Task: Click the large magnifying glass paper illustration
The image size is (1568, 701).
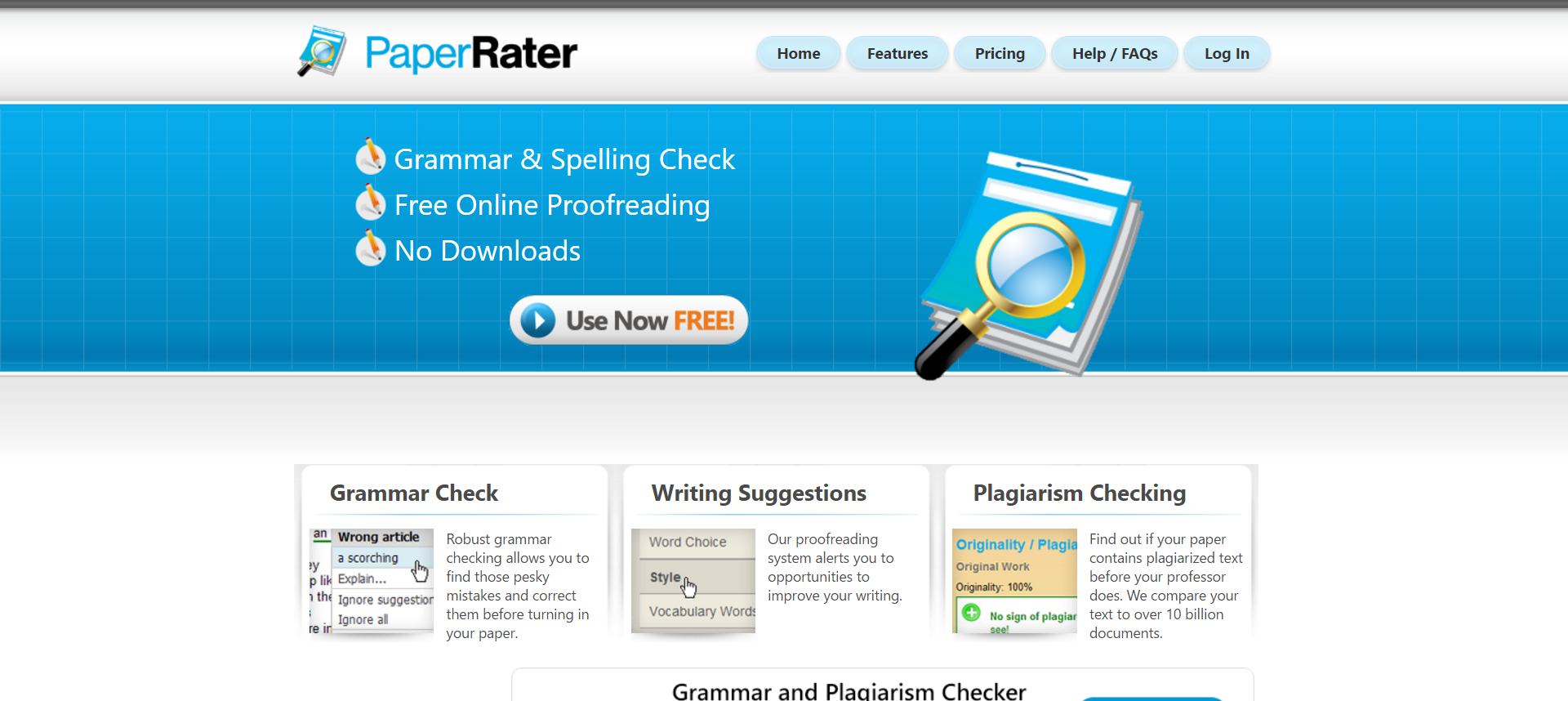Action: 1029,266
